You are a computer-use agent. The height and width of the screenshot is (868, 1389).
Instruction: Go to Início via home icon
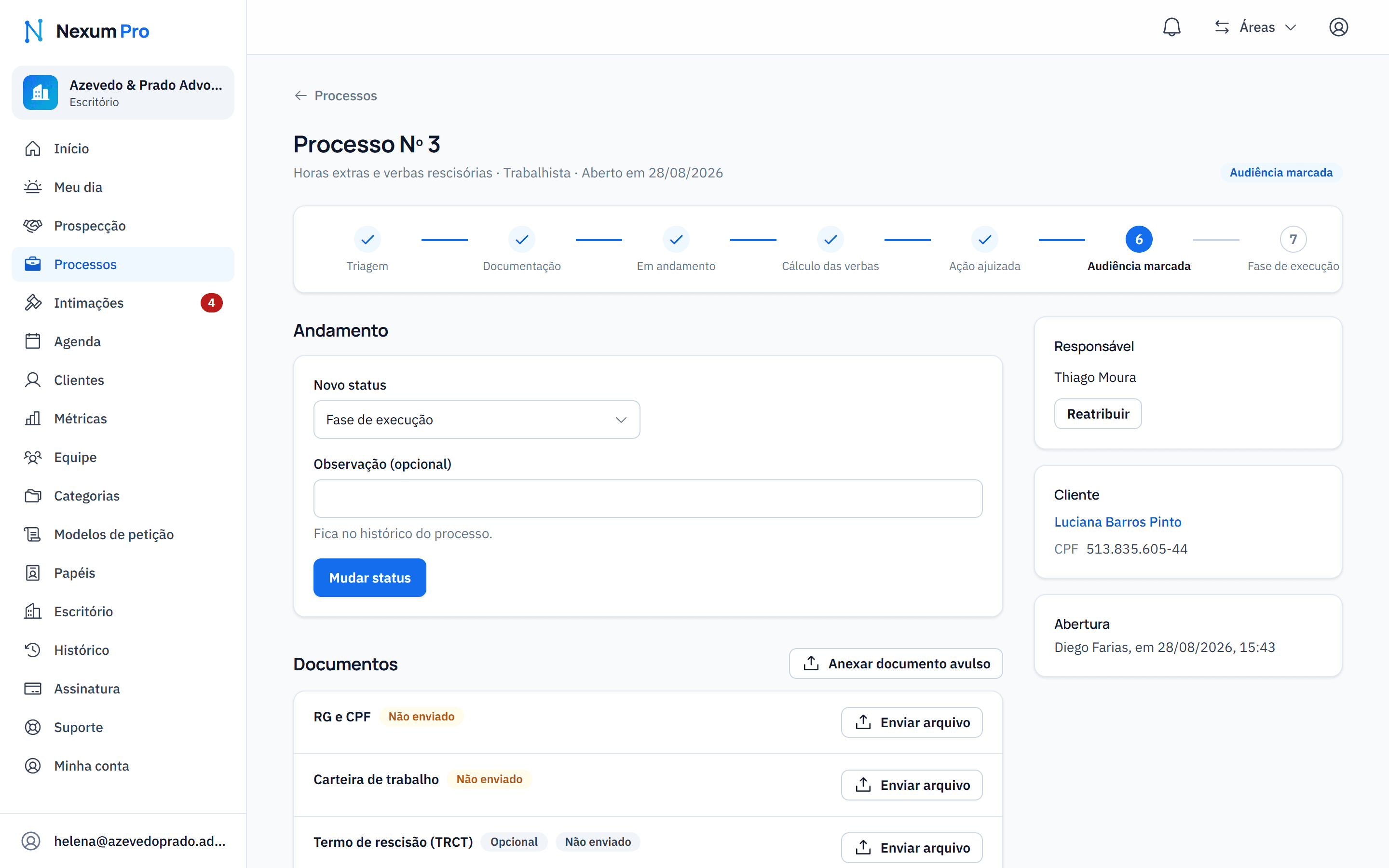pos(33,149)
